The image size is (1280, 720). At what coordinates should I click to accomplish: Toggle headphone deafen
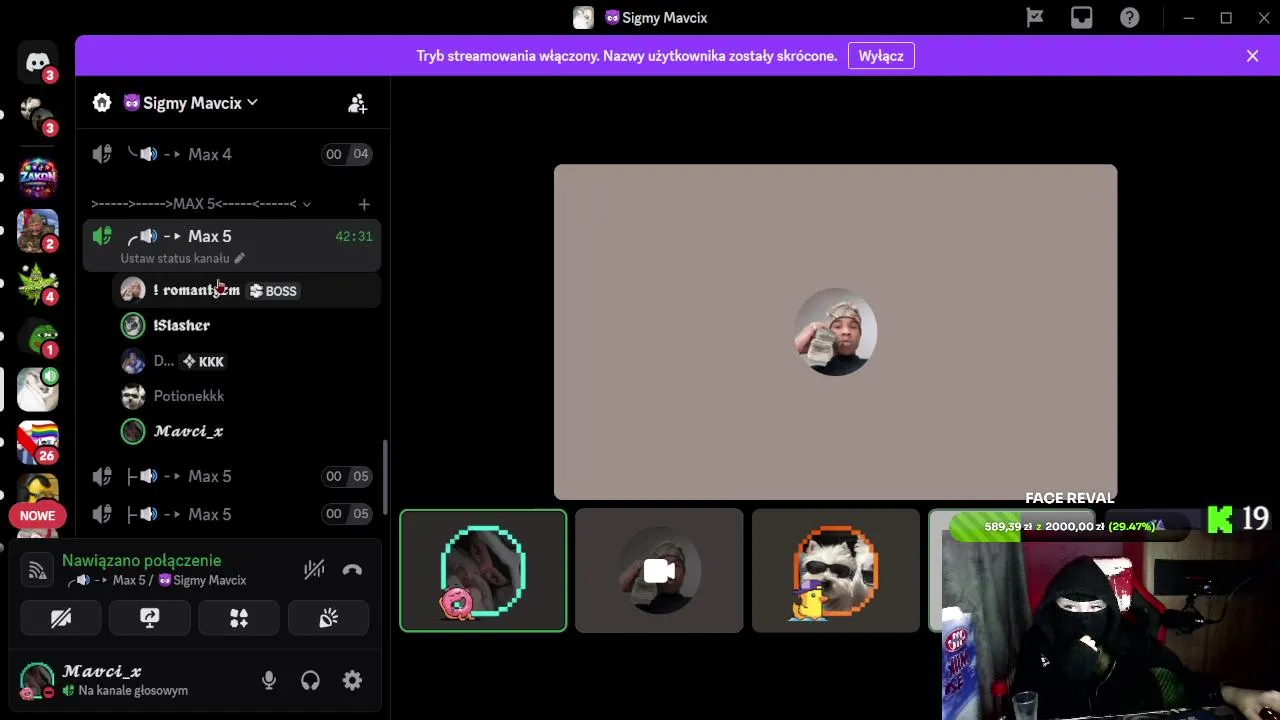pos(310,681)
